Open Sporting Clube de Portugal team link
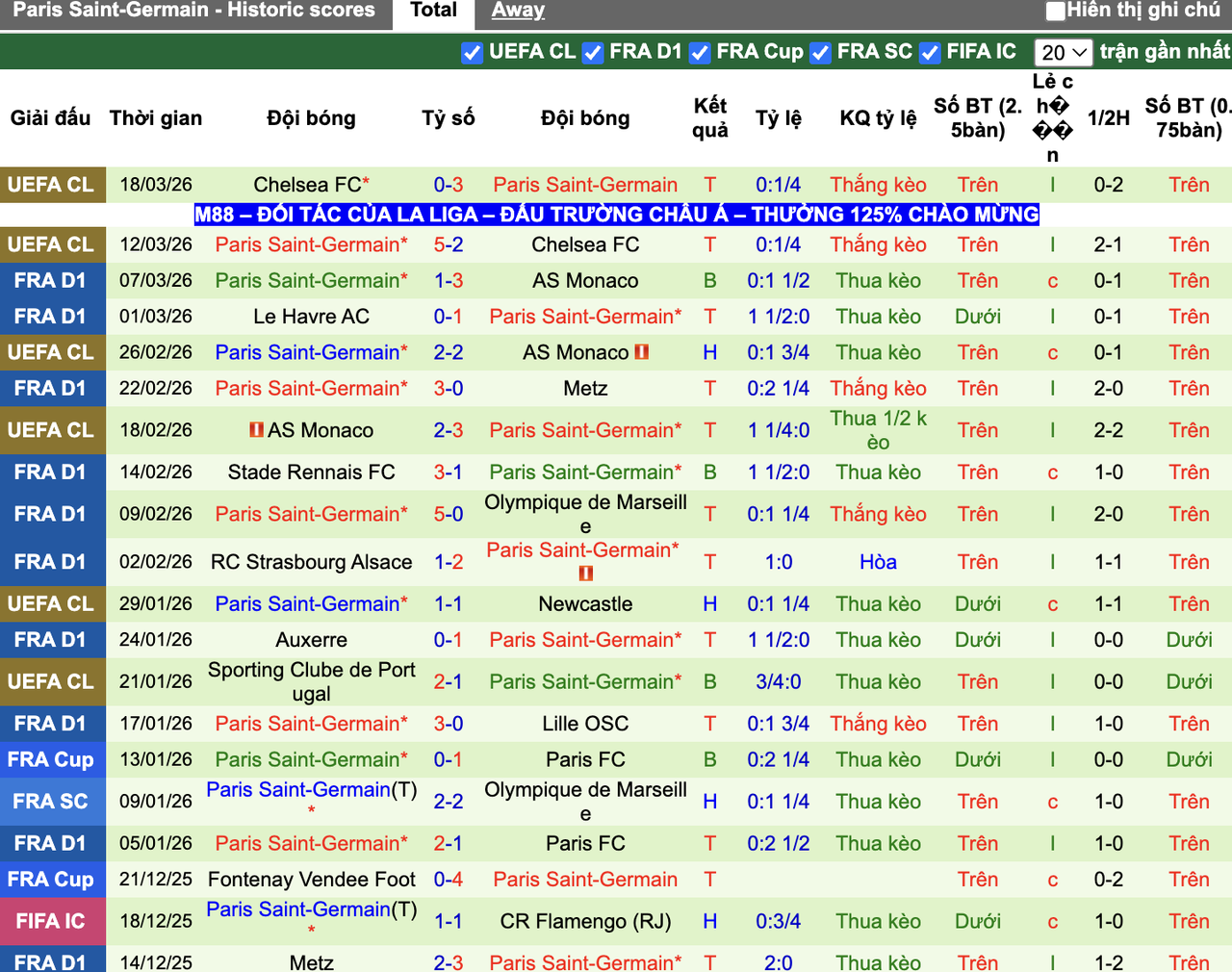Viewport: 1232px width, 972px height. [x=311, y=681]
